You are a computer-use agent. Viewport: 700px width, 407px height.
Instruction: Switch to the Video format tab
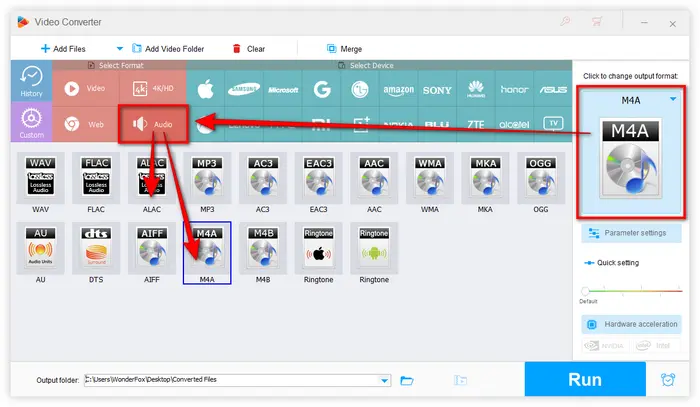pyautogui.click(x=86, y=88)
